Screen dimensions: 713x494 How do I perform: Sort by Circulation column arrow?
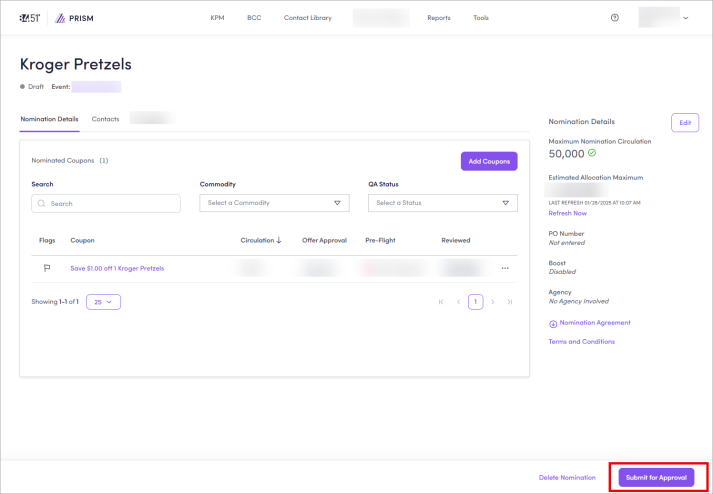click(x=279, y=240)
